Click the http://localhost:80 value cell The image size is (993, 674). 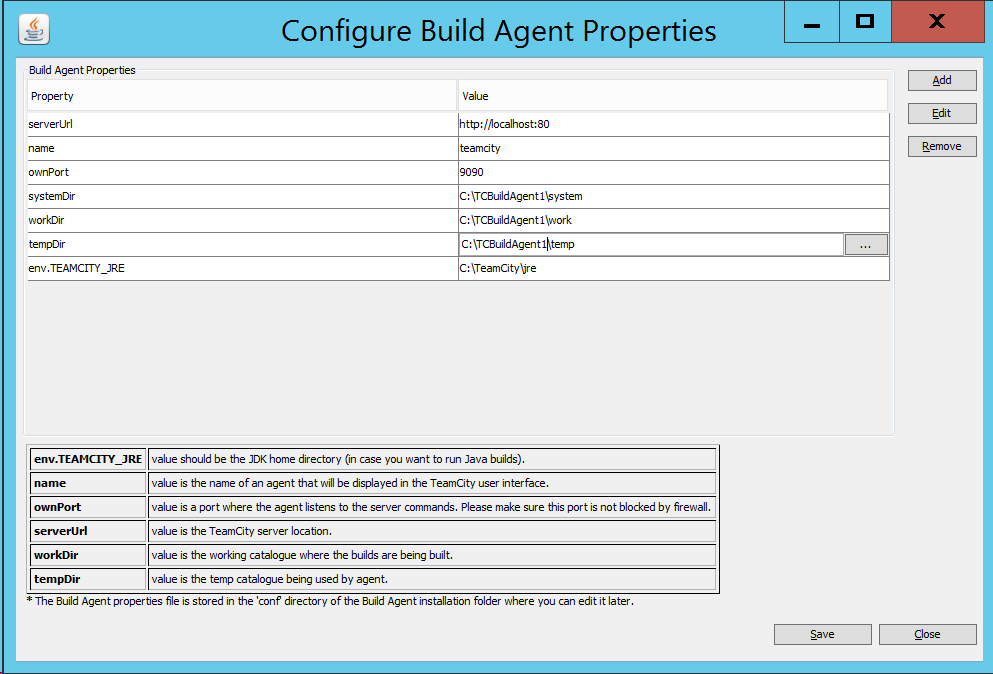674,124
